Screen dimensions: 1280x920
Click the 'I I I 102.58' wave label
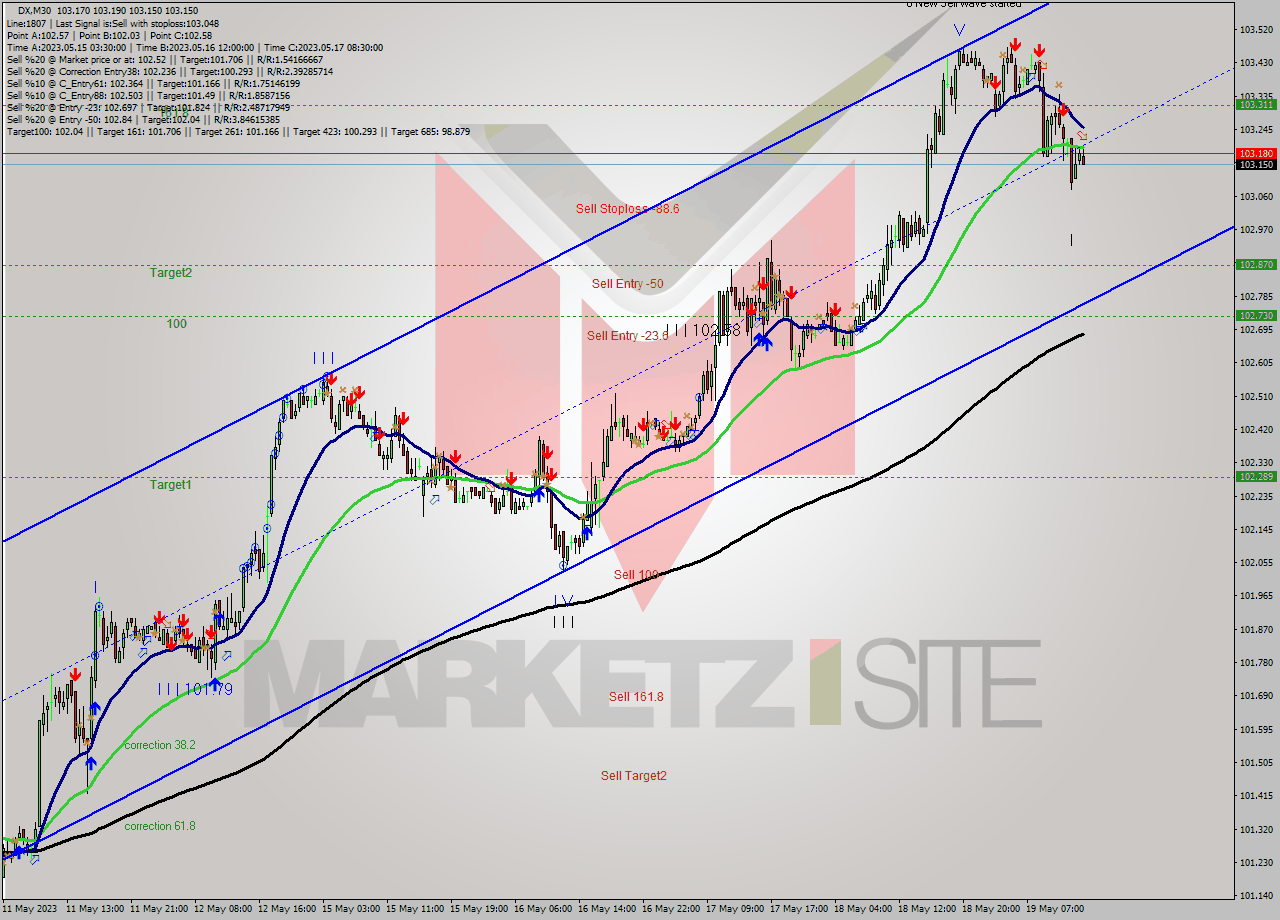(x=704, y=329)
